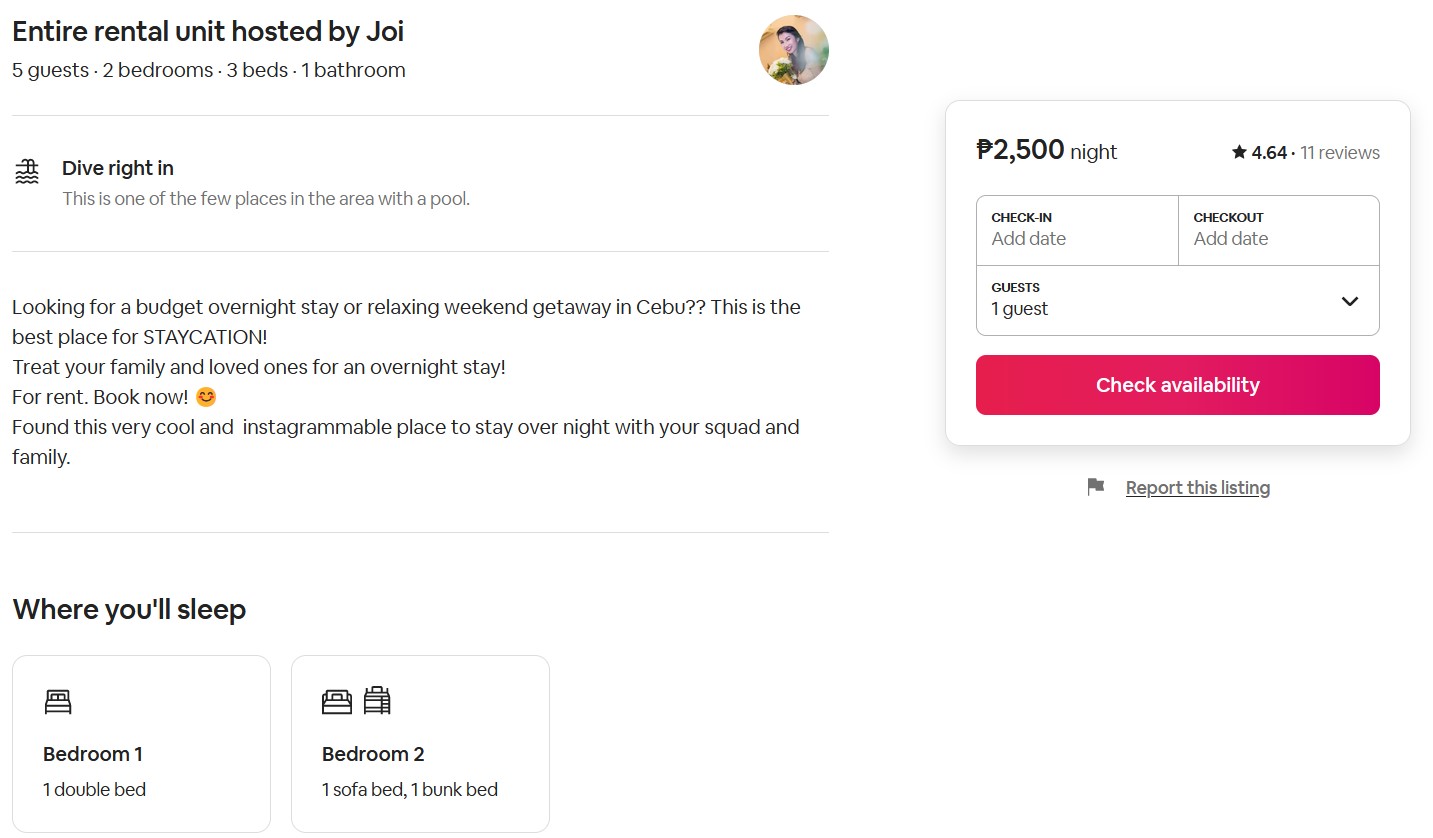Click the smiley emoji in the description

pyautogui.click(x=205, y=397)
